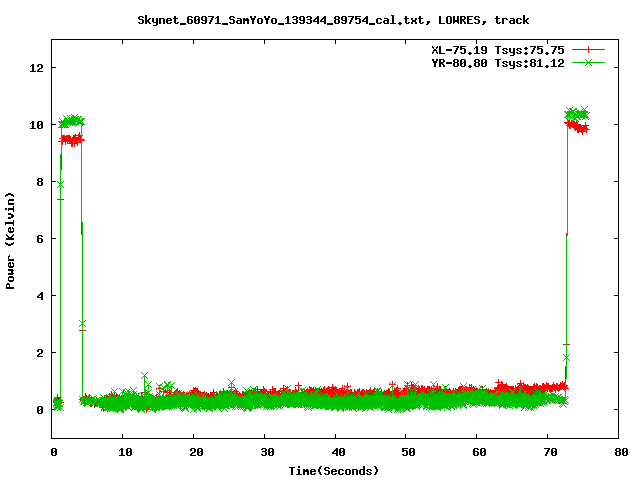The width and height of the screenshot is (640, 480).
Task: Click the Time(Seconds) x-axis label
Action: click(x=335, y=470)
